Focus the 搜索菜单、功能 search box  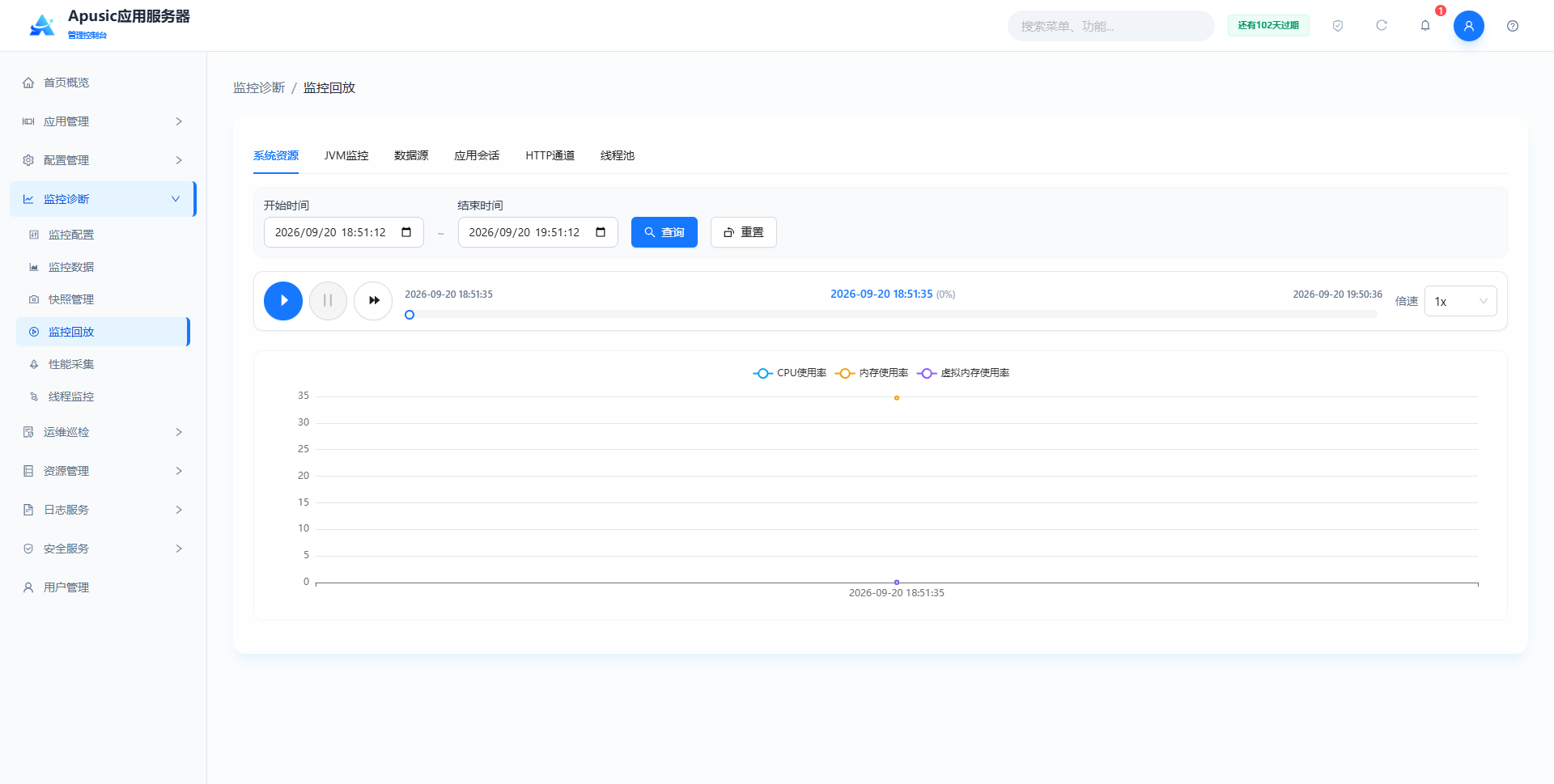[1110, 26]
